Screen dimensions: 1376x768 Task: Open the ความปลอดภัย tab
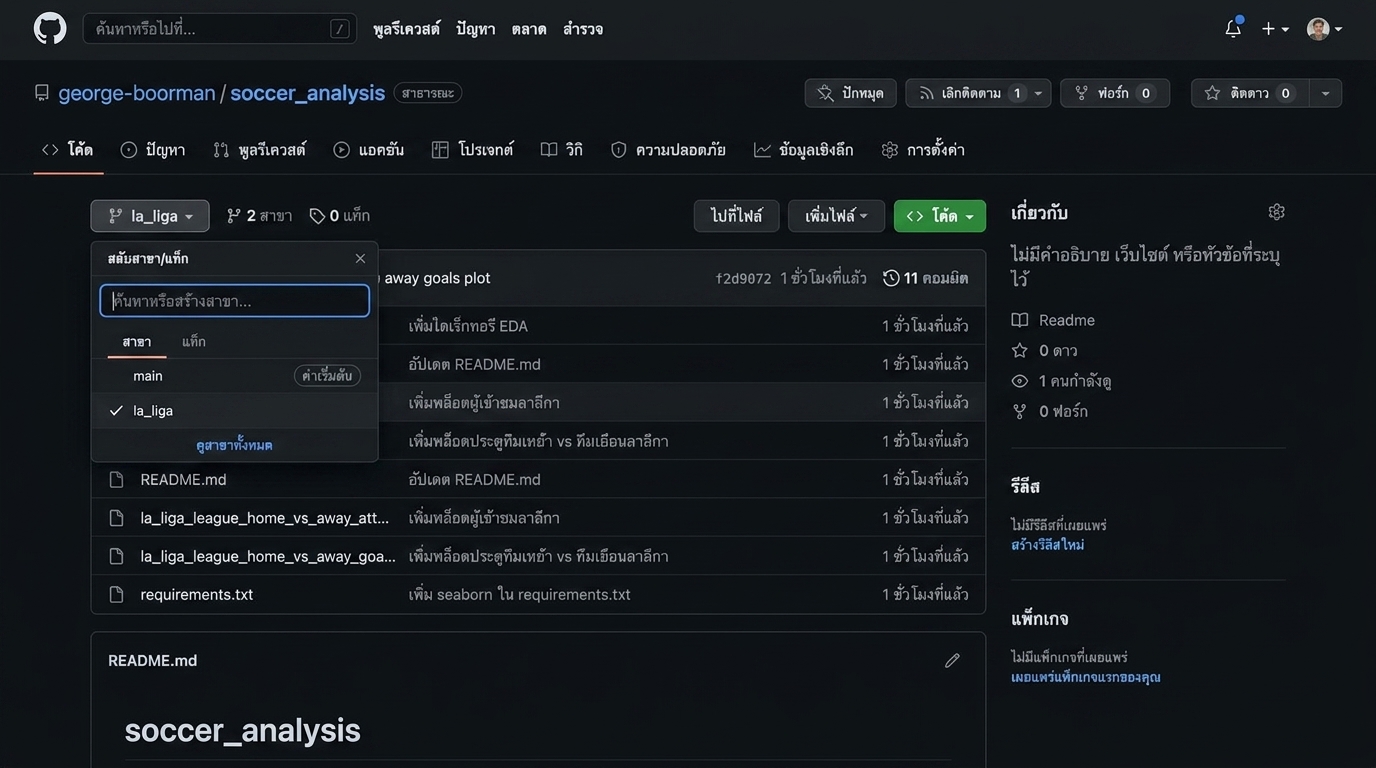pyautogui.click(x=668, y=150)
